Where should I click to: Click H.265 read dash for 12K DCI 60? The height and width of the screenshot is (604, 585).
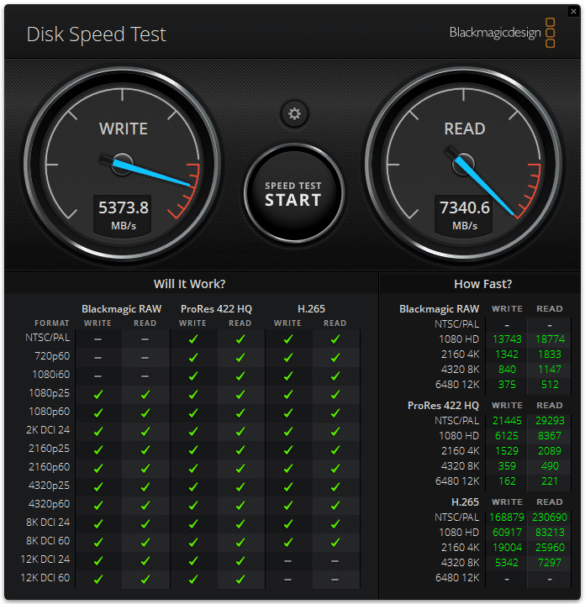point(335,580)
